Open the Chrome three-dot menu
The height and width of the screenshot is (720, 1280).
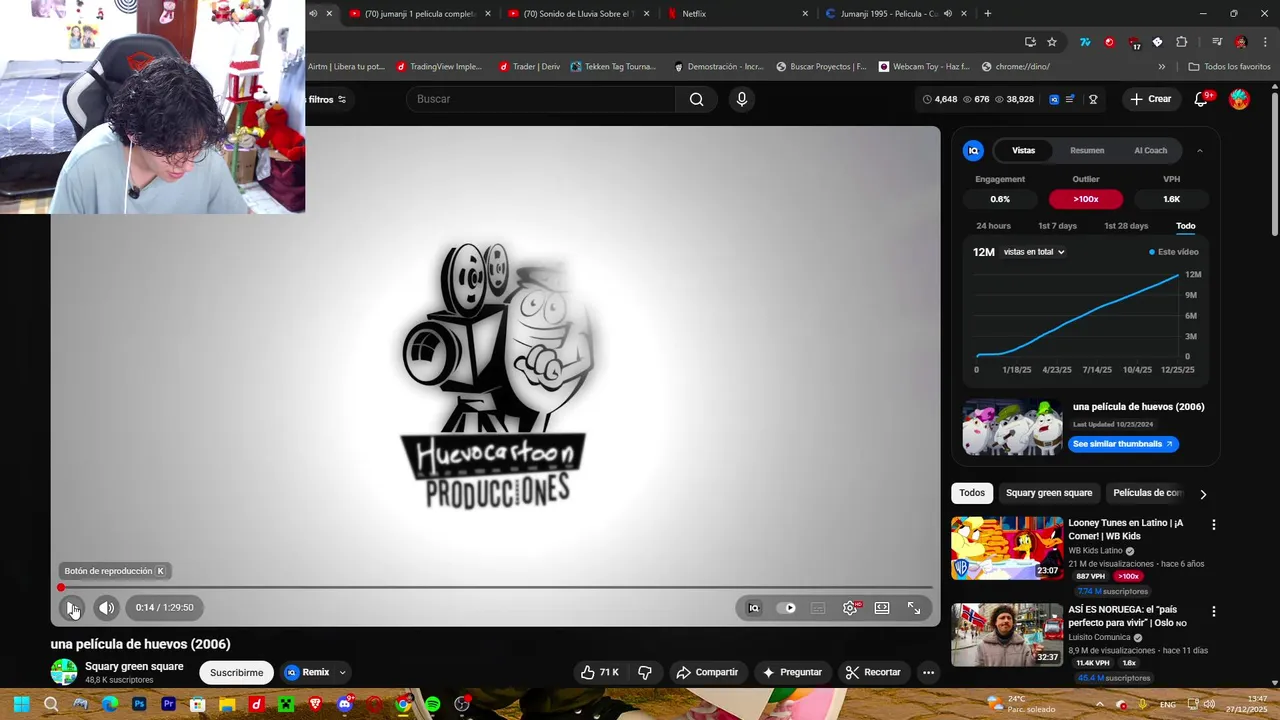pos(1265,42)
